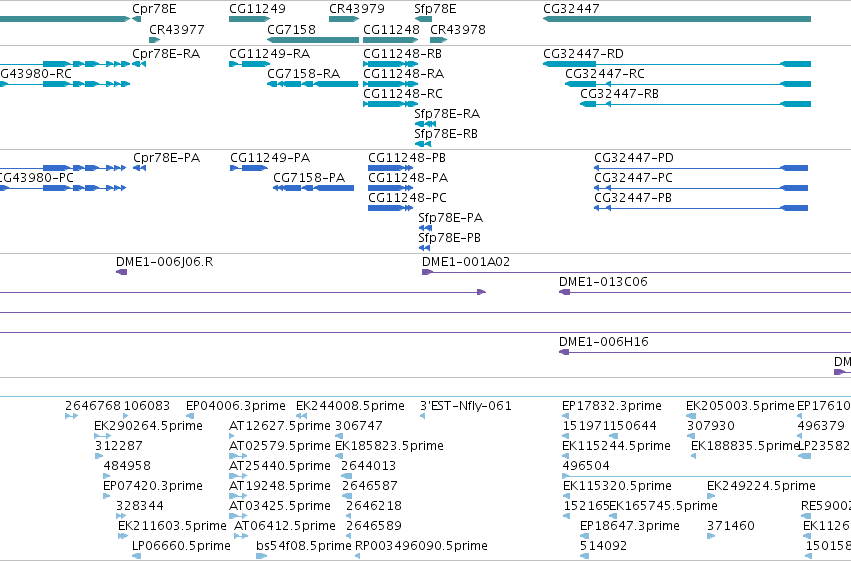Select the CR43977 gene glyph

[155, 40]
